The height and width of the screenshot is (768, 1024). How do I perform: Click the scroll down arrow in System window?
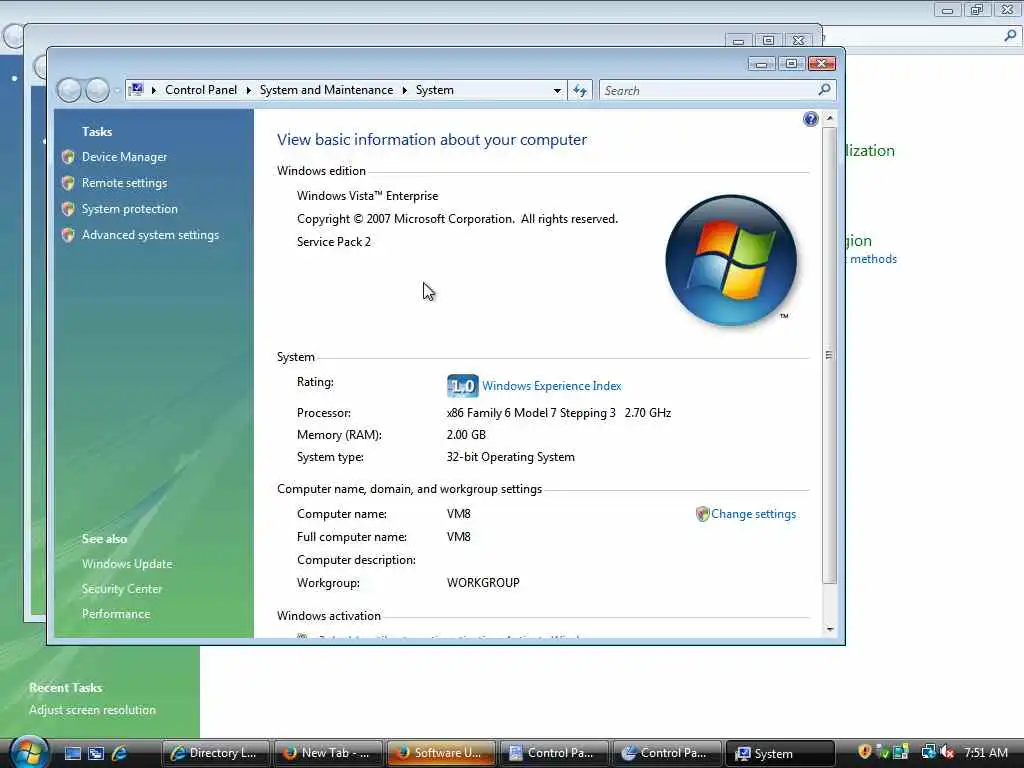[829, 629]
